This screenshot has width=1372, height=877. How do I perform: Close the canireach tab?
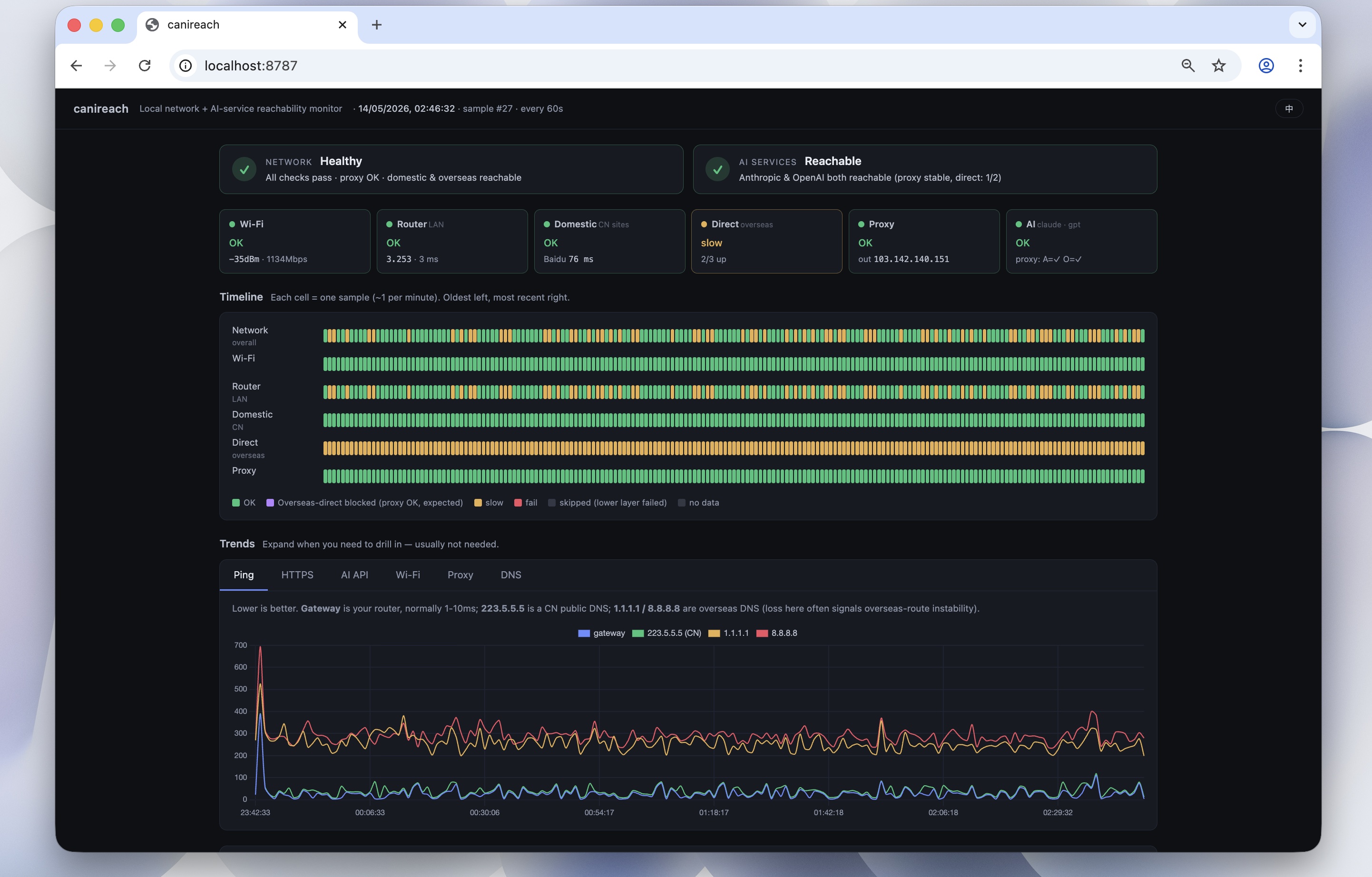(x=343, y=24)
